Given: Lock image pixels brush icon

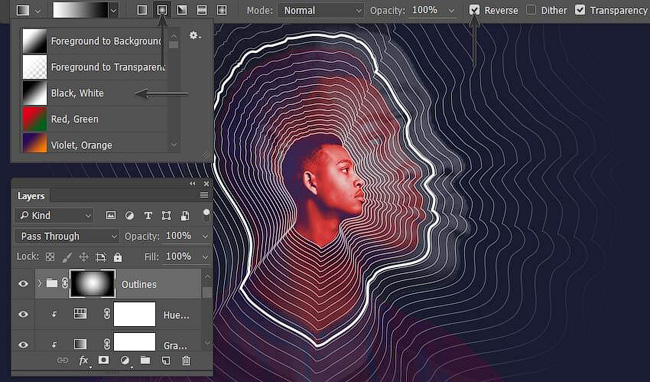Looking at the screenshot, I should [67, 257].
